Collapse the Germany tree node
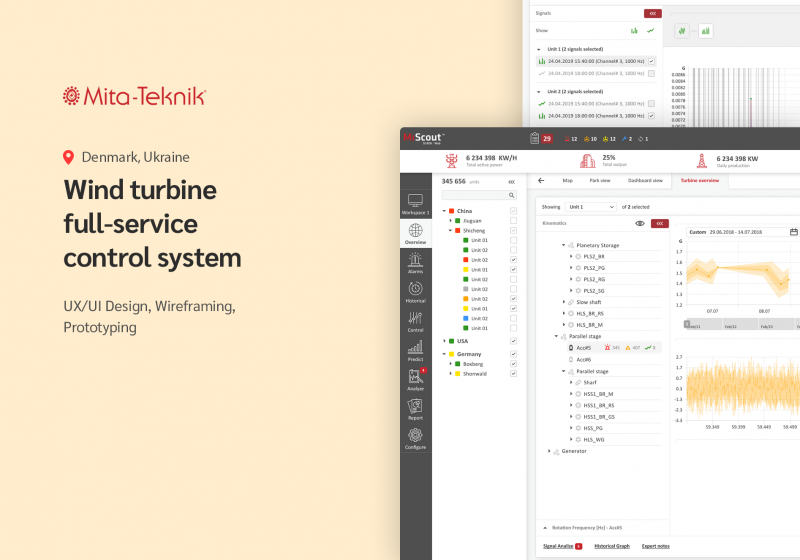The height and width of the screenshot is (560, 800). click(x=444, y=354)
